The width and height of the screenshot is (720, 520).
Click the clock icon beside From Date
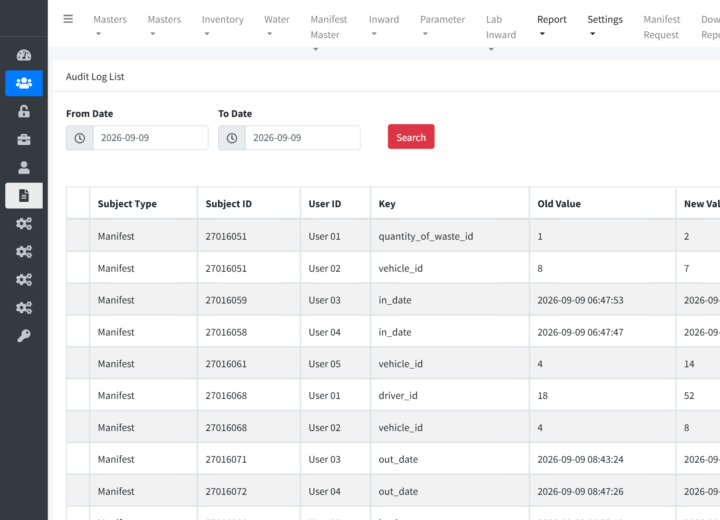click(x=80, y=138)
